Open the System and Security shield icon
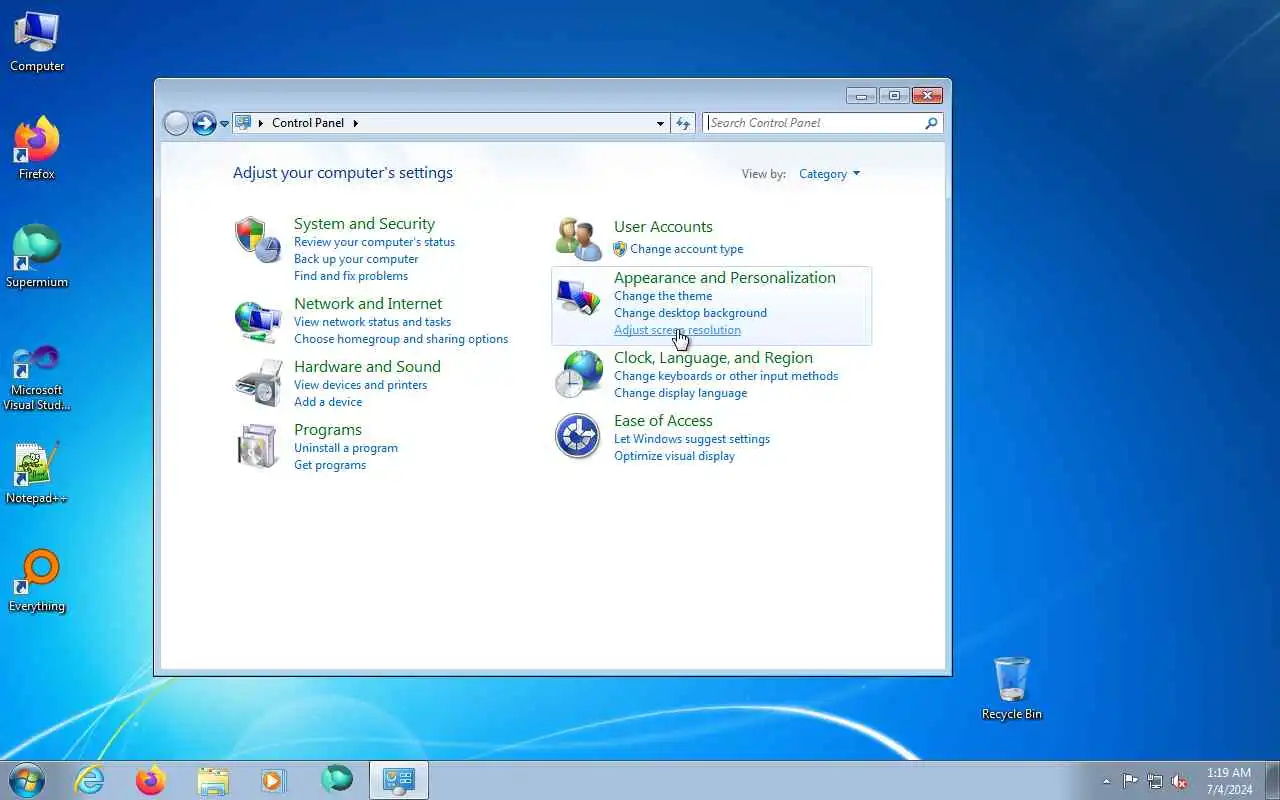 258,240
